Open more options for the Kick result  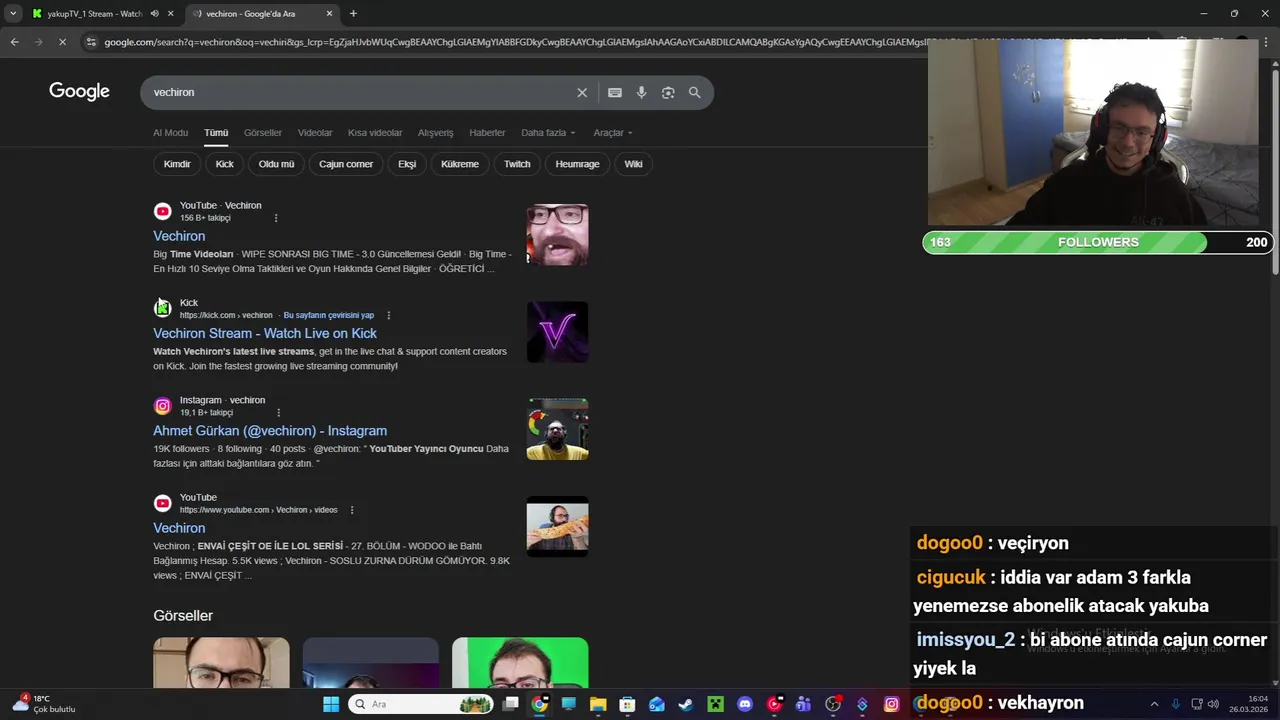[x=389, y=315]
